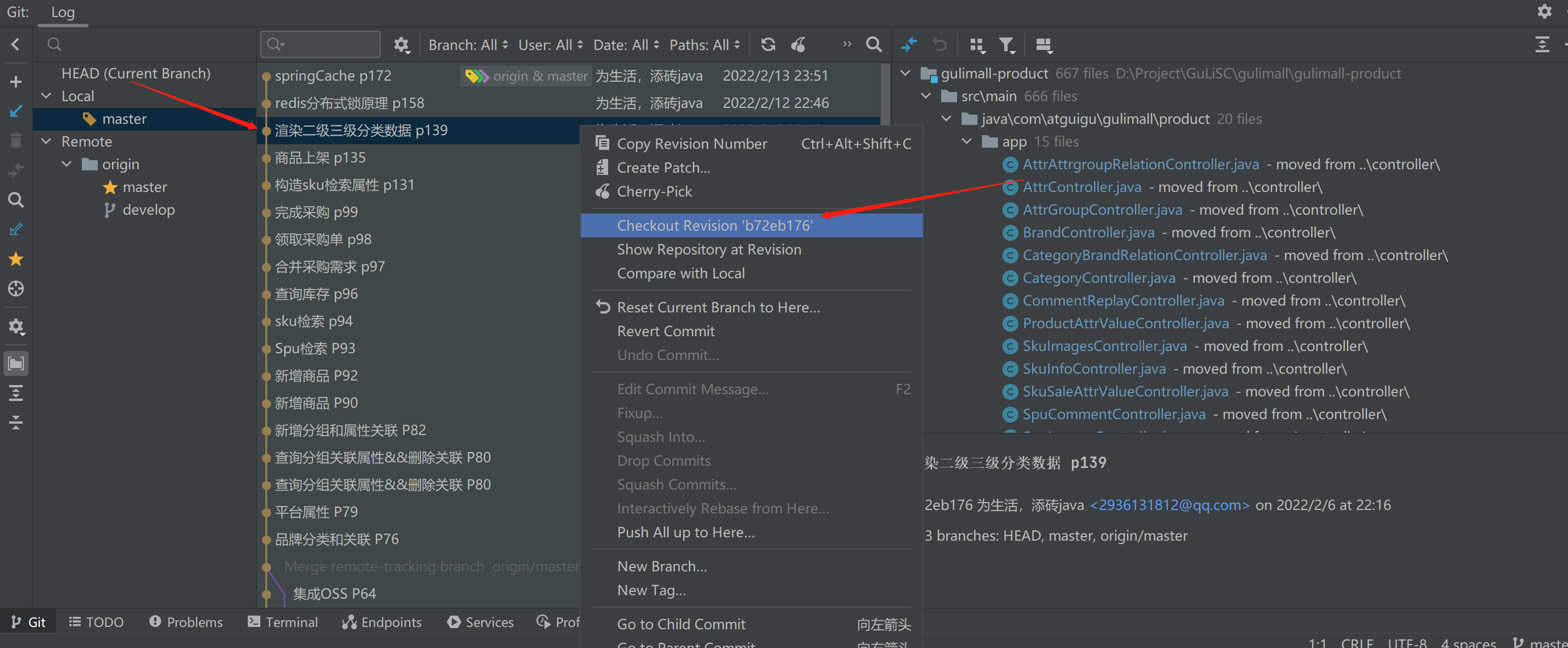Open sidebar branches settings gear

(x=16, y=327)
